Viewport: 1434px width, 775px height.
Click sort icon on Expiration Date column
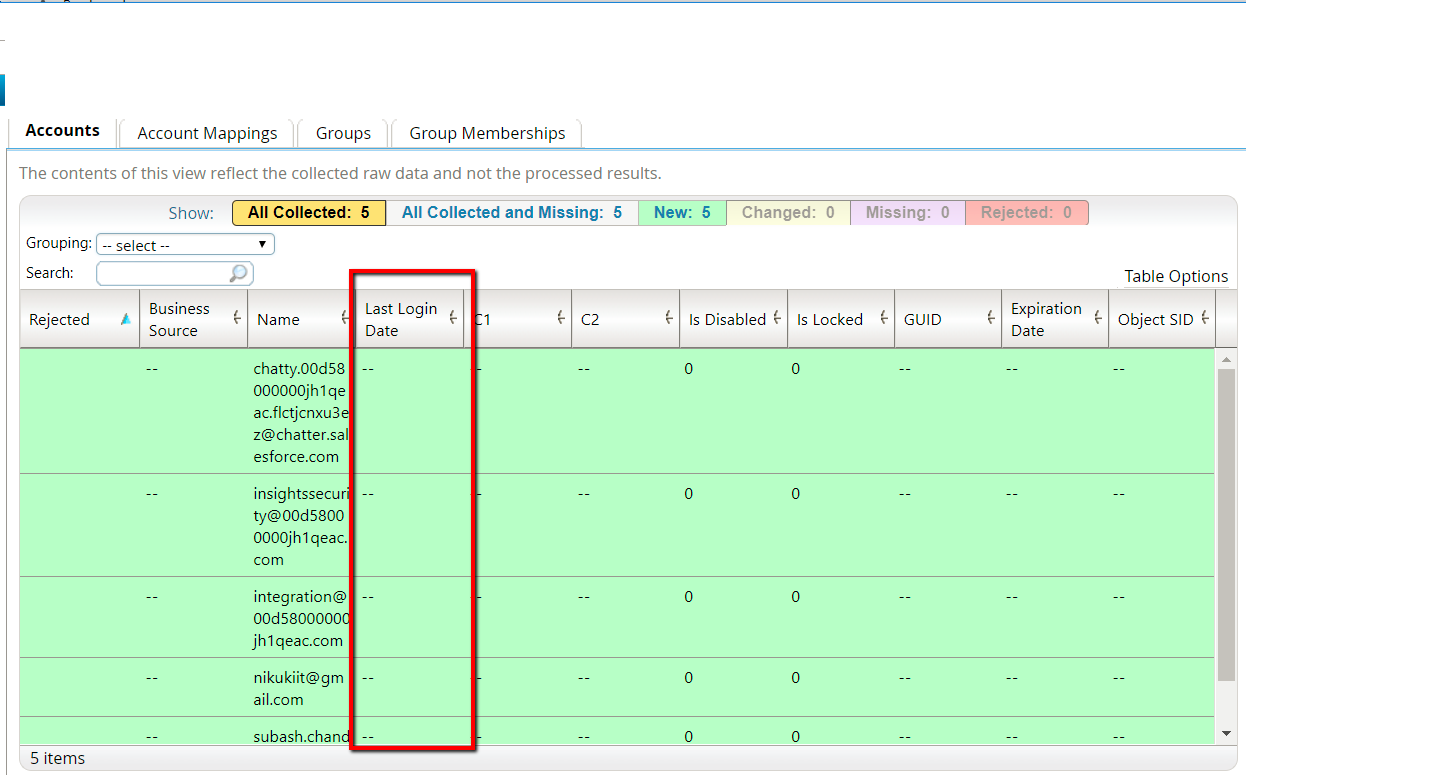pos(1097,318)
